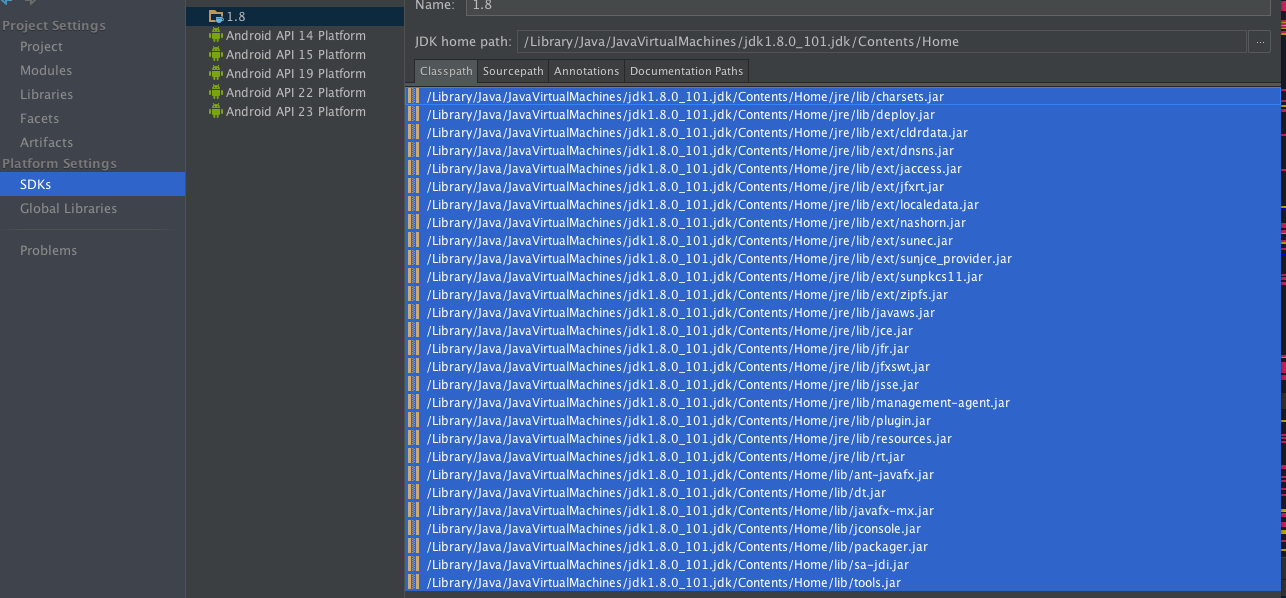Click the jar icon of ext/jaccess.jar row
Viewport: 1286px width, 598px height.
tap(414, 169)
